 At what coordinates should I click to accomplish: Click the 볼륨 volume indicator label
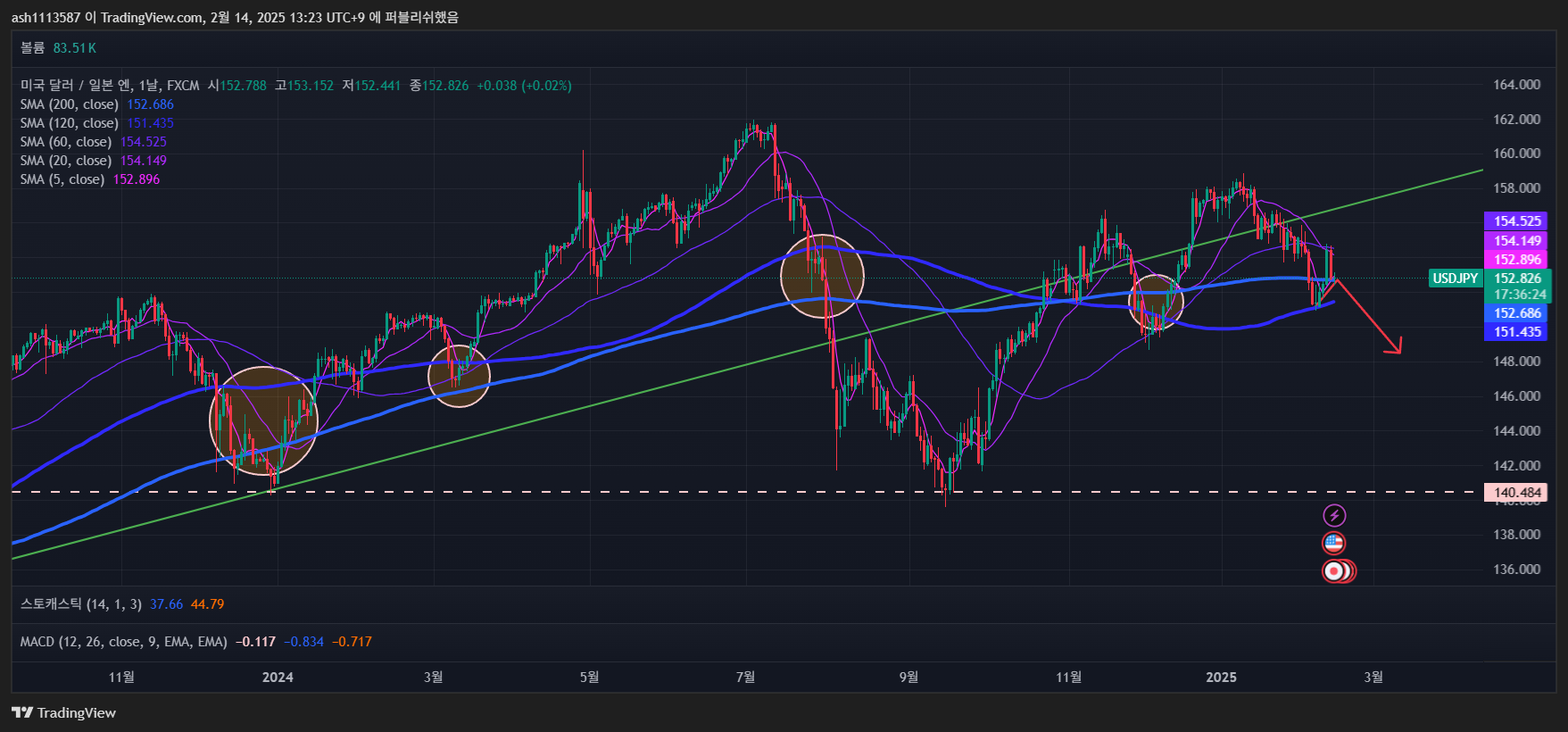(x=33, y=48)
